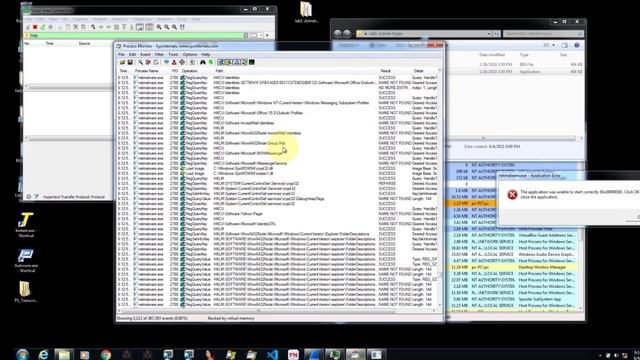This screenshot has height=360, width=640.
Task: Click Wireshark filter bookmark icon
Action: pyautogui.click(x=27, y=36)
